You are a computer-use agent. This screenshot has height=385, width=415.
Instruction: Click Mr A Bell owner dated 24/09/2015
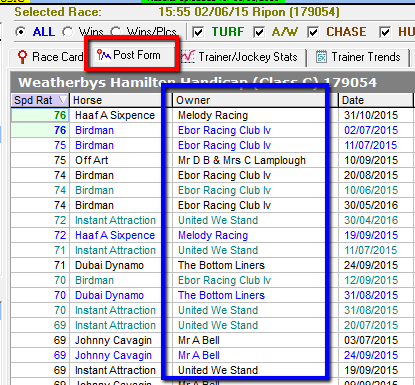click(199, 355)
